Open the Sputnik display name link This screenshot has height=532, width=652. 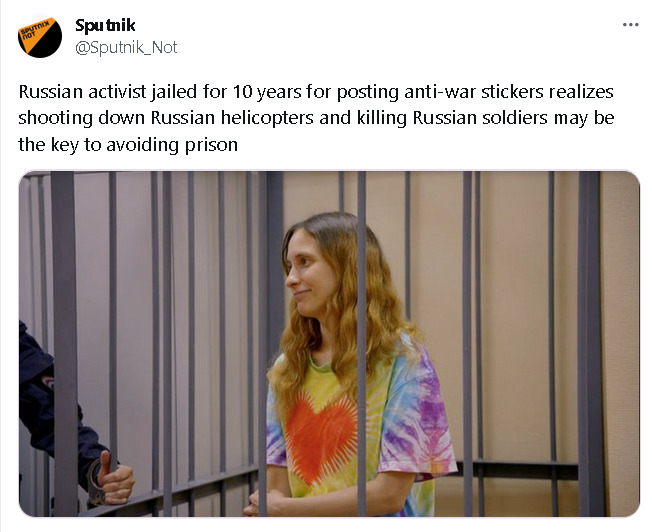[105, 25]
